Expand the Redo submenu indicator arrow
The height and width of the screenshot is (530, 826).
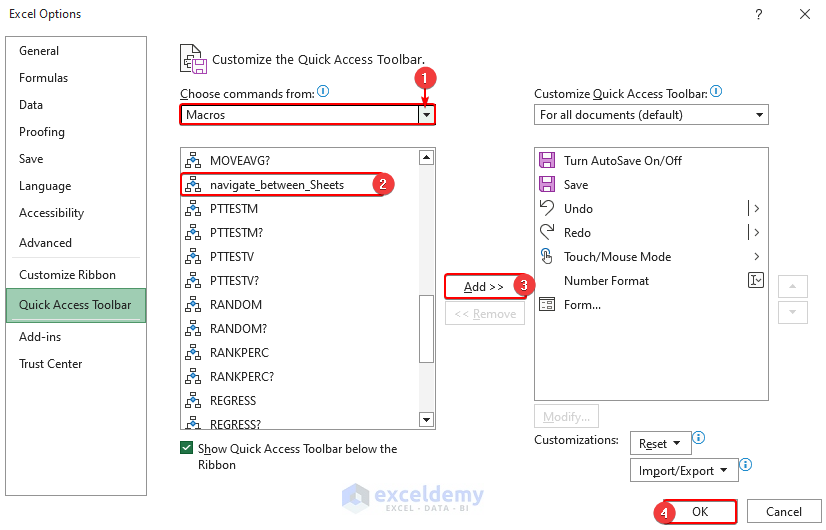[x=754, y=232]
